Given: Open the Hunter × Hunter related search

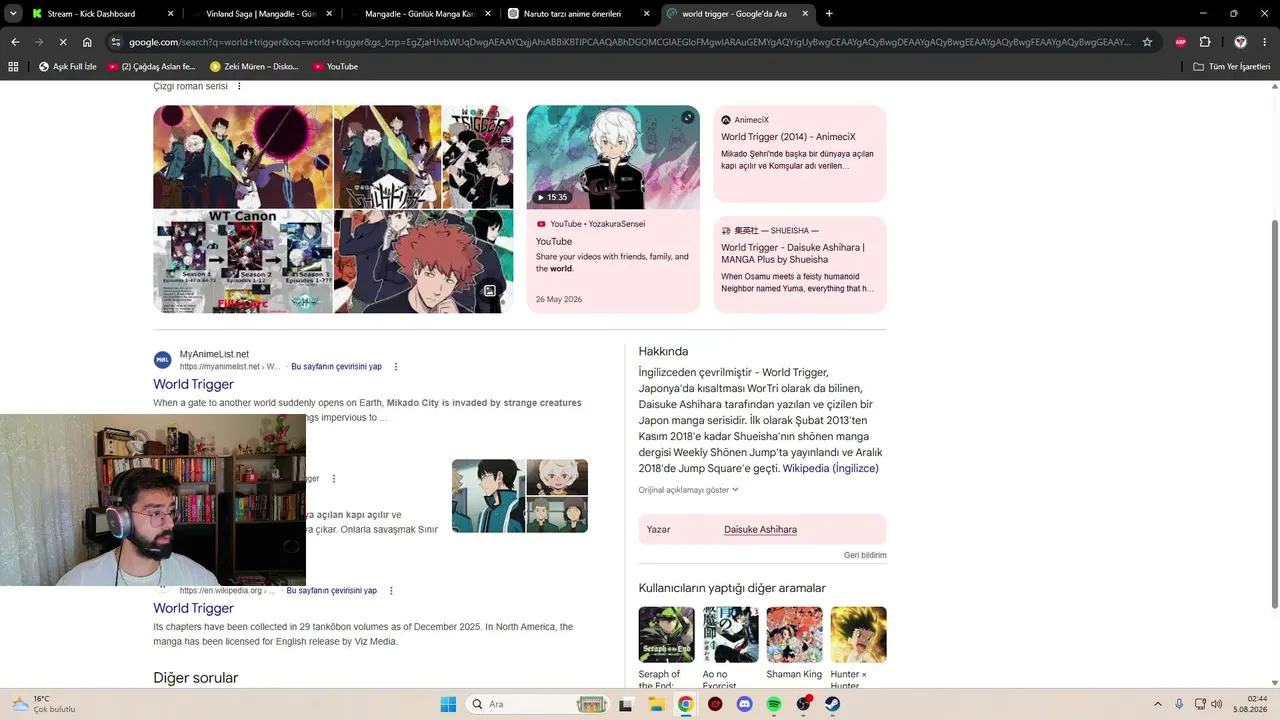Looking at the screenshot, I should (858, 647).
